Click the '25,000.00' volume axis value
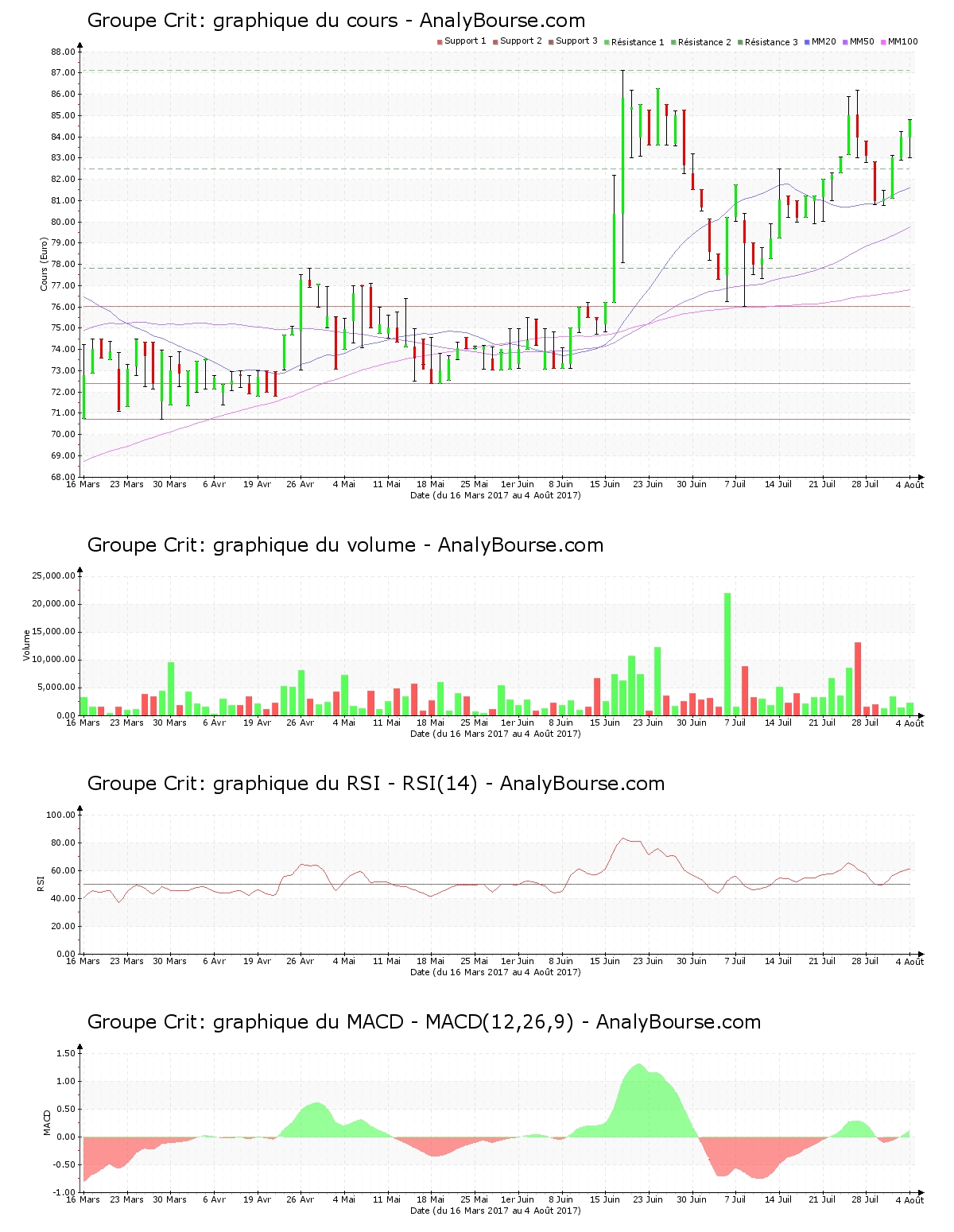The width and height of the screenshot is (954, 1232). 54,575
